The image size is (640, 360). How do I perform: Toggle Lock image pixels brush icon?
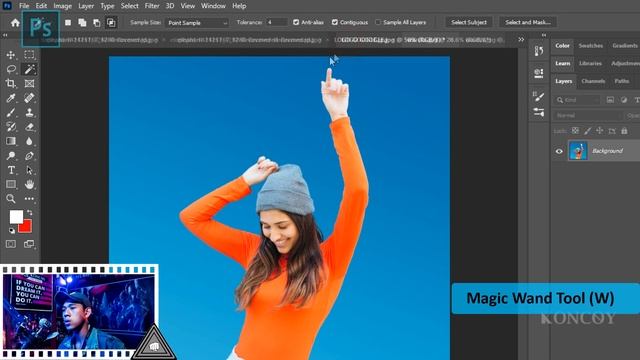tap(587, 131)
